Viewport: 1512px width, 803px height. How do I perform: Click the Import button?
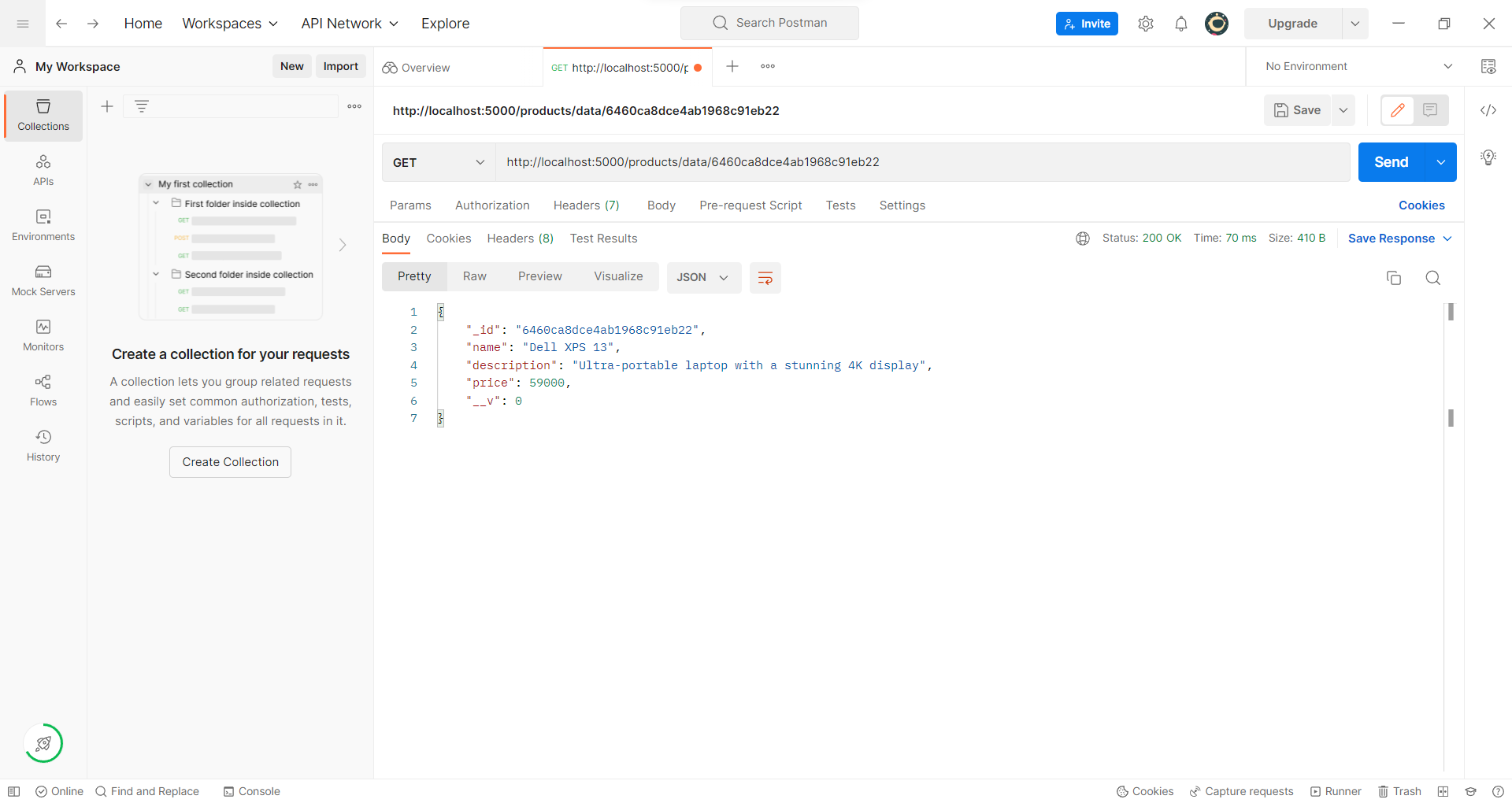[x=340, y=66]
